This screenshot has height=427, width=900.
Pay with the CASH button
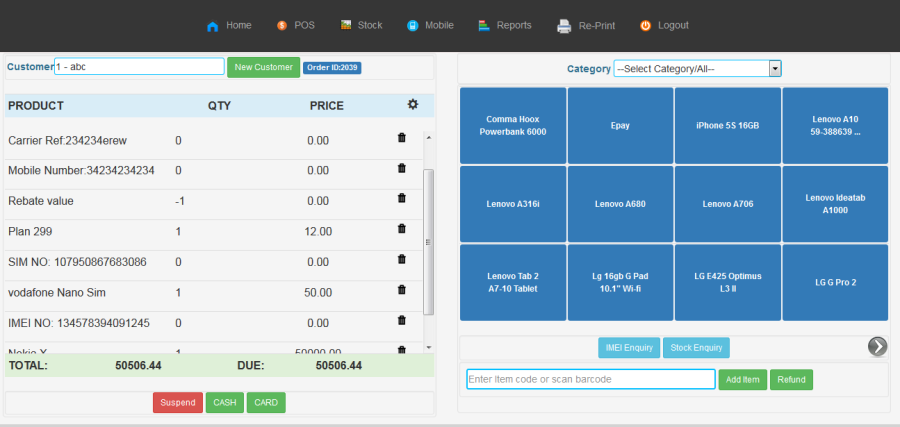(x=223, y=403)
